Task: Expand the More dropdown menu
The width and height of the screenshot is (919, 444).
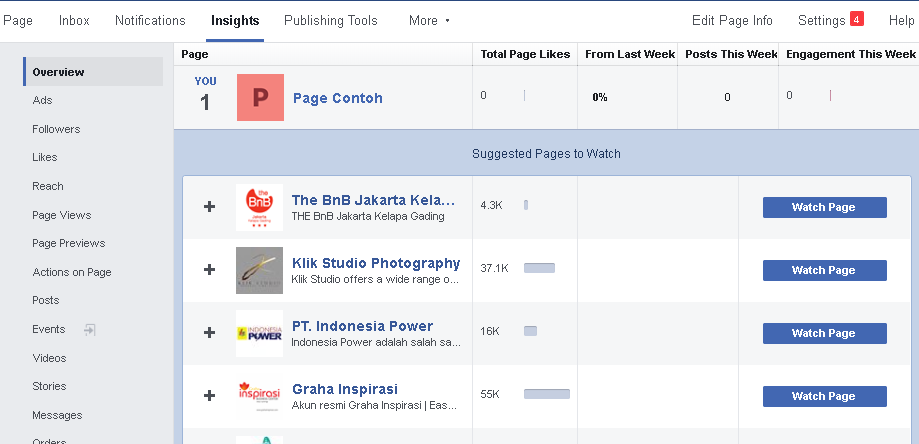Action: click(x=429, y=20)
